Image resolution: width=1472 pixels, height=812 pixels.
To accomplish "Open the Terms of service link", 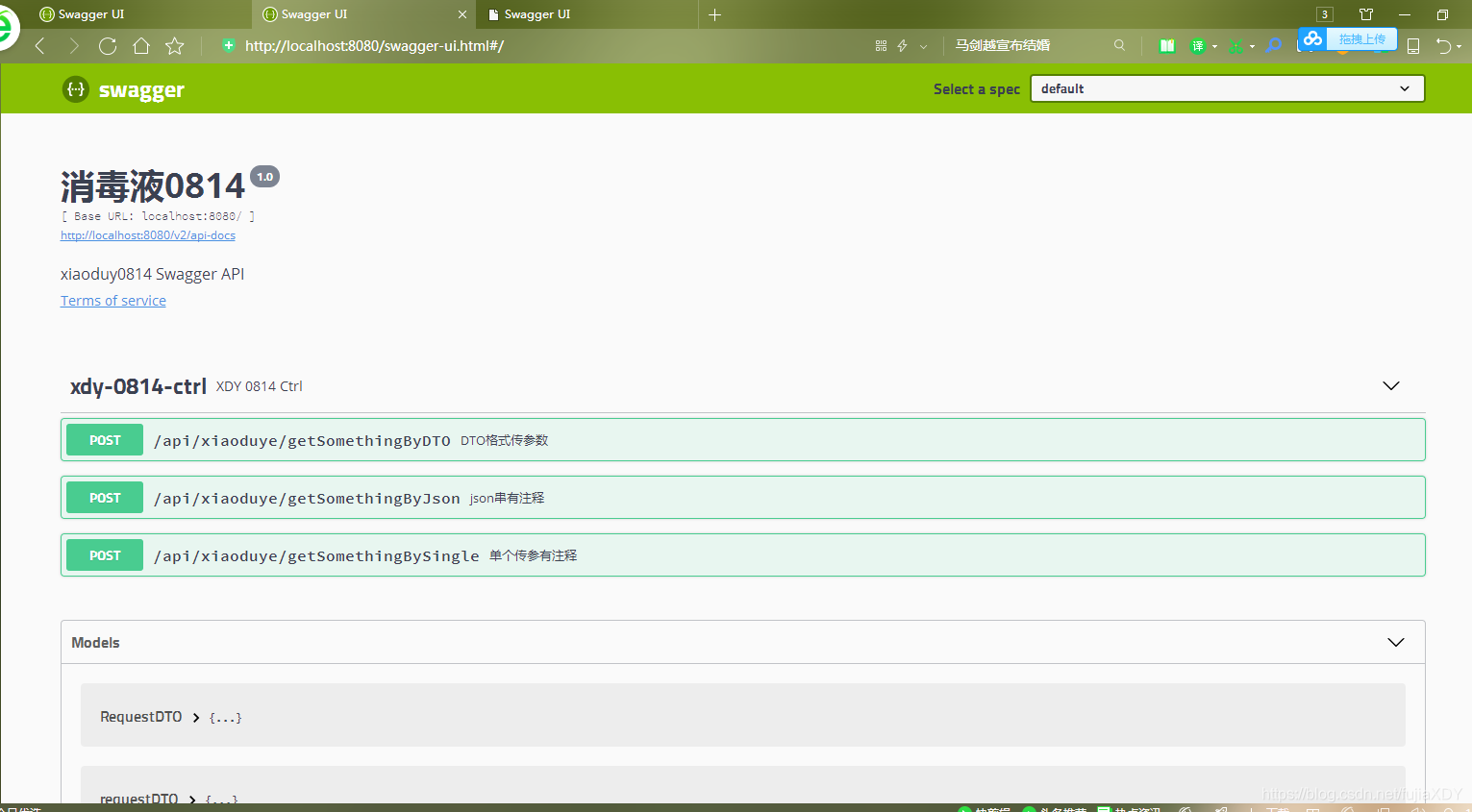I will [x=113, y=301].
